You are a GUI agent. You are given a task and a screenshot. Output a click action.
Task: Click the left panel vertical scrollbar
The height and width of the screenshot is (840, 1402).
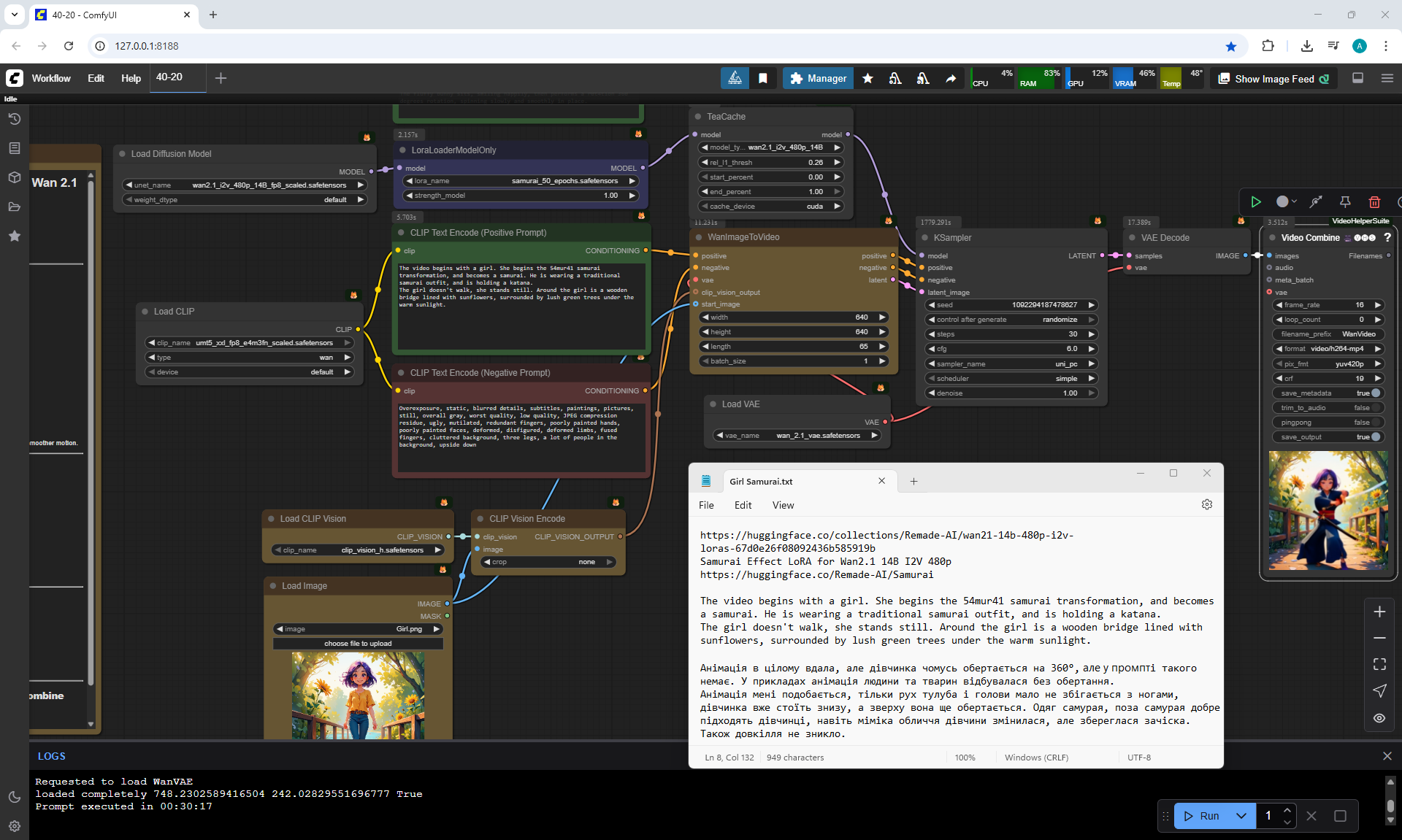[91, 438]
